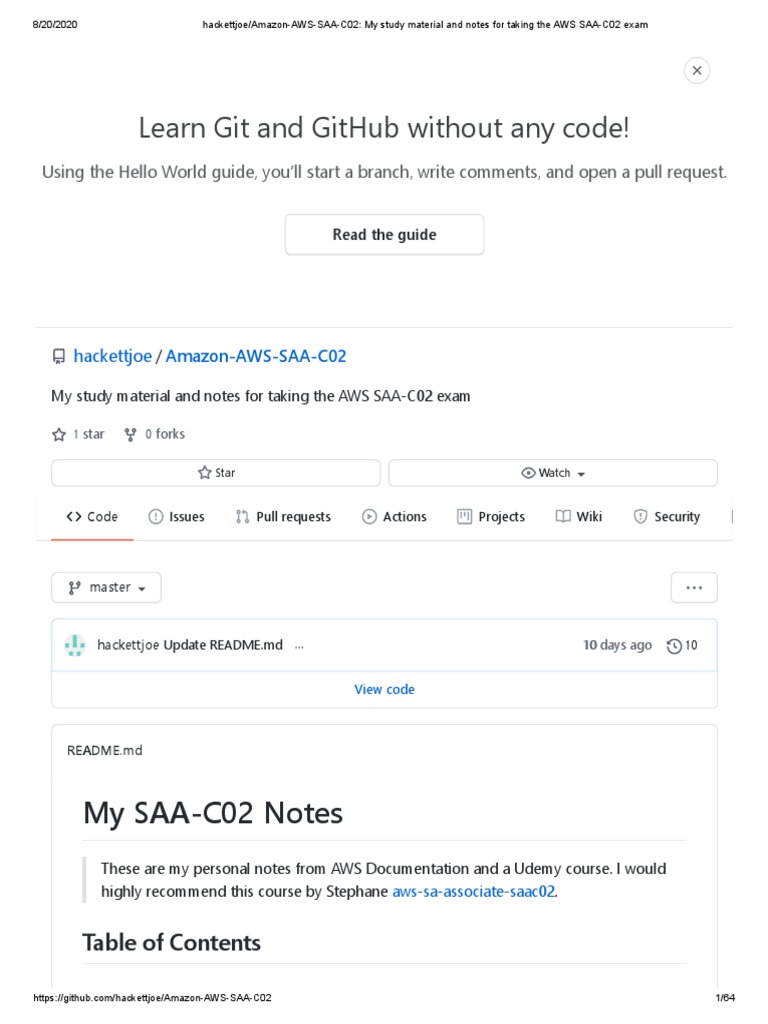The width and height of the screenshot is (768, 1024).
Task: Click the star count icon
Action: pos(59,434)
